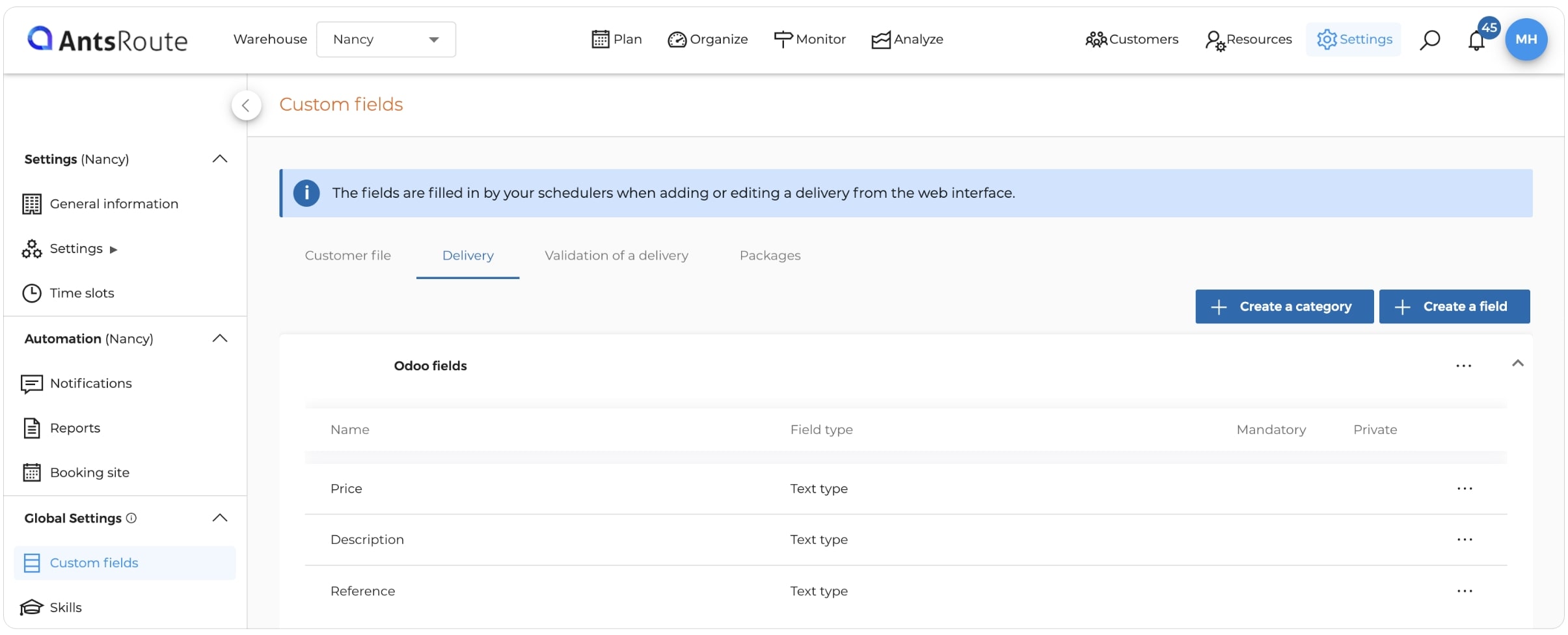
Task: Click the Price field name
Action: point(346,489)
